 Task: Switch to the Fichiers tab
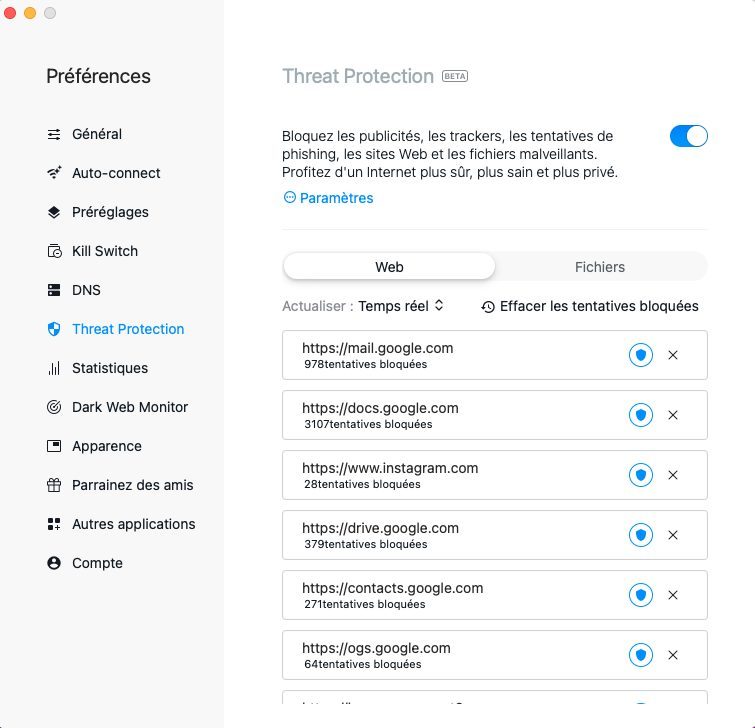(x=600, y=267)
